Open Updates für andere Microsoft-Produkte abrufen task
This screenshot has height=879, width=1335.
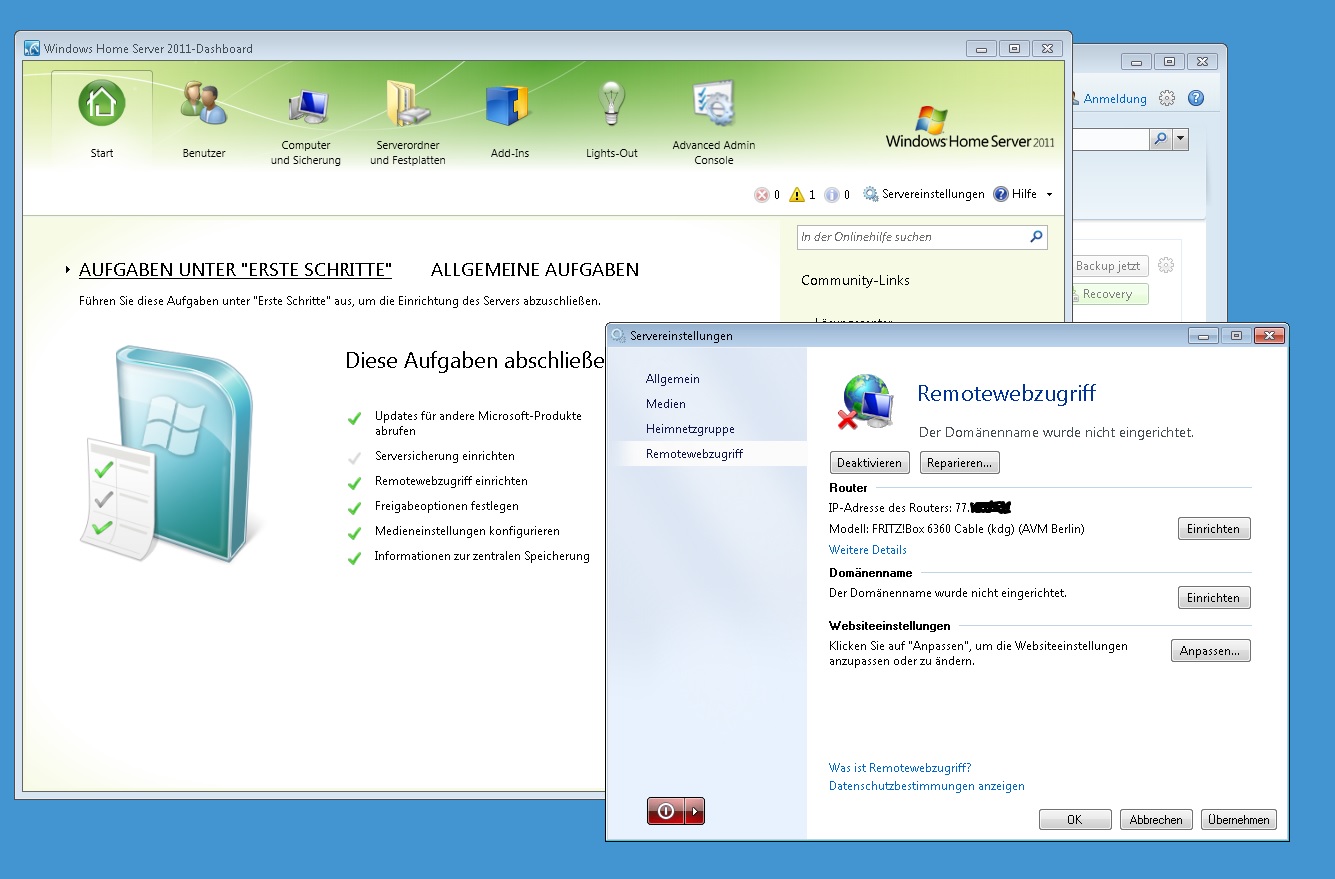pyautogui.click(x=478, y=423)
